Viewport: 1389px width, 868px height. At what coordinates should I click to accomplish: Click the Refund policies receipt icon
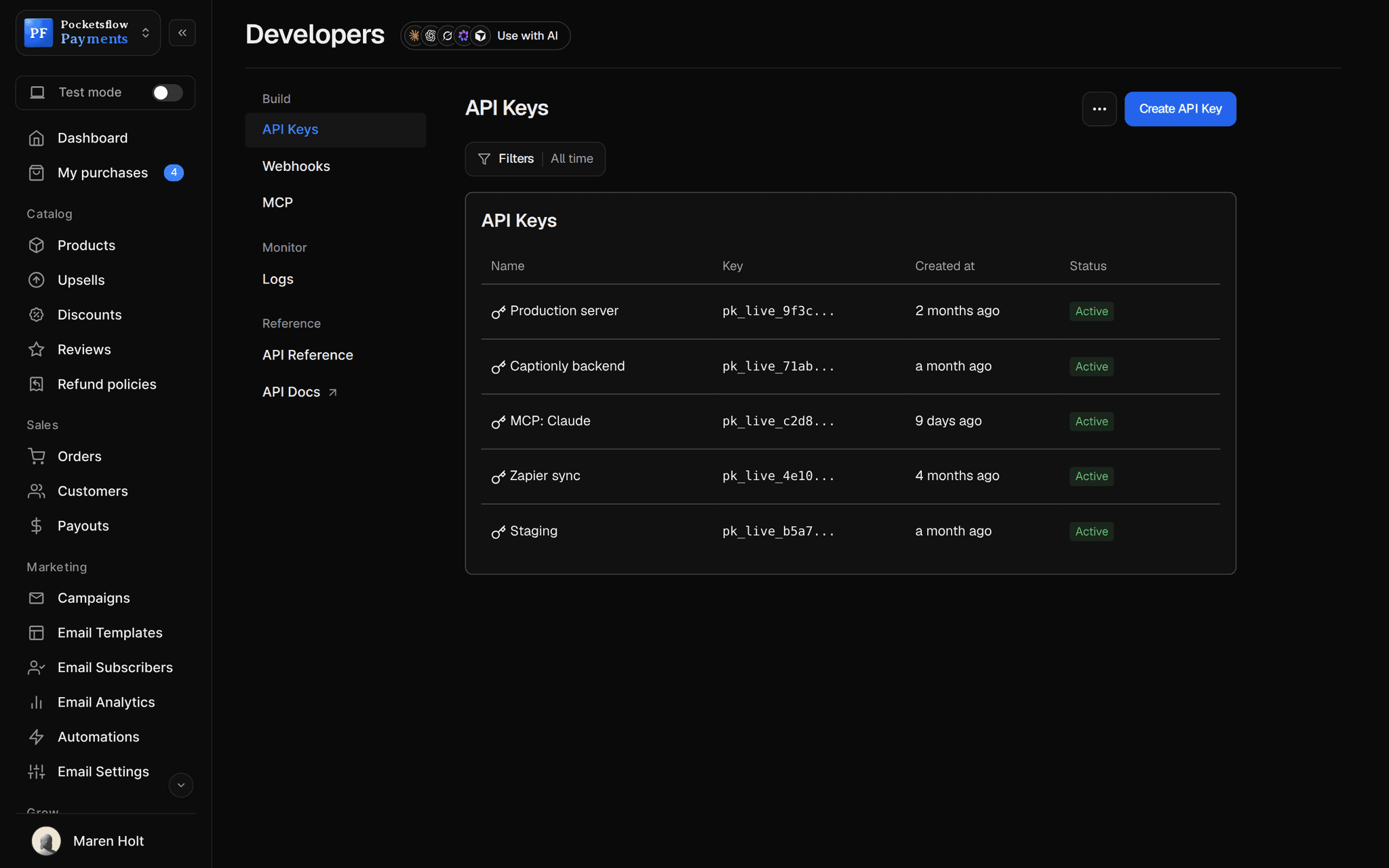point(37,384)
